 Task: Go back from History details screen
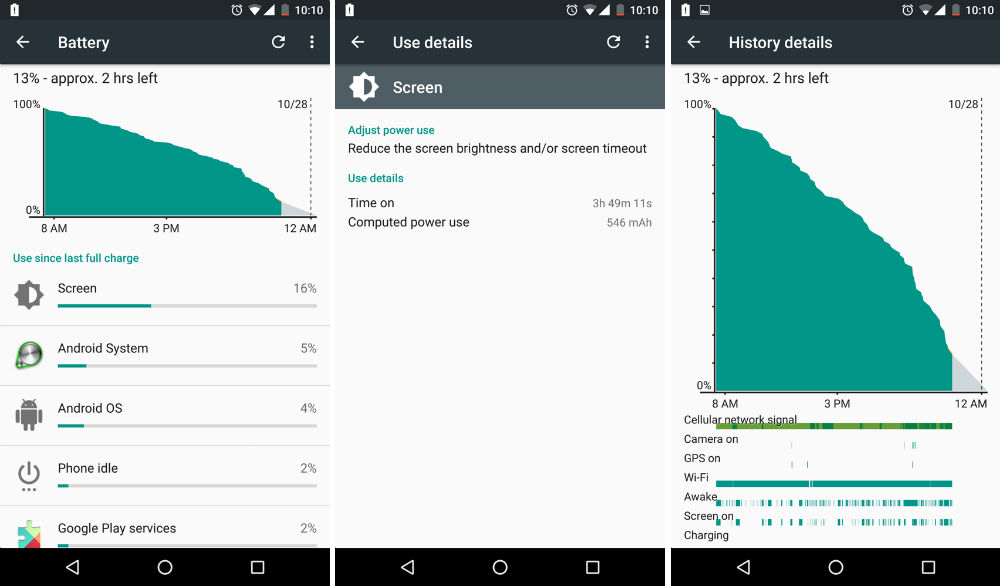694,42
